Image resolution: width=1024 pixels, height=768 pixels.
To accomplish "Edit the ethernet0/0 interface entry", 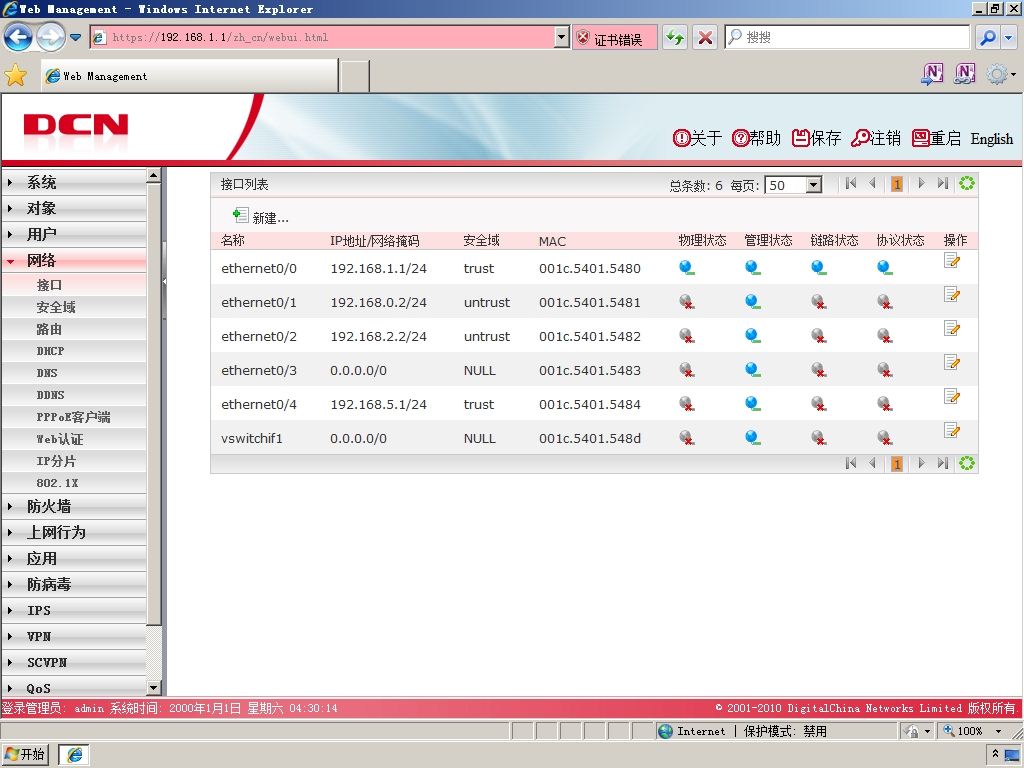I will (x=952, y=261).
